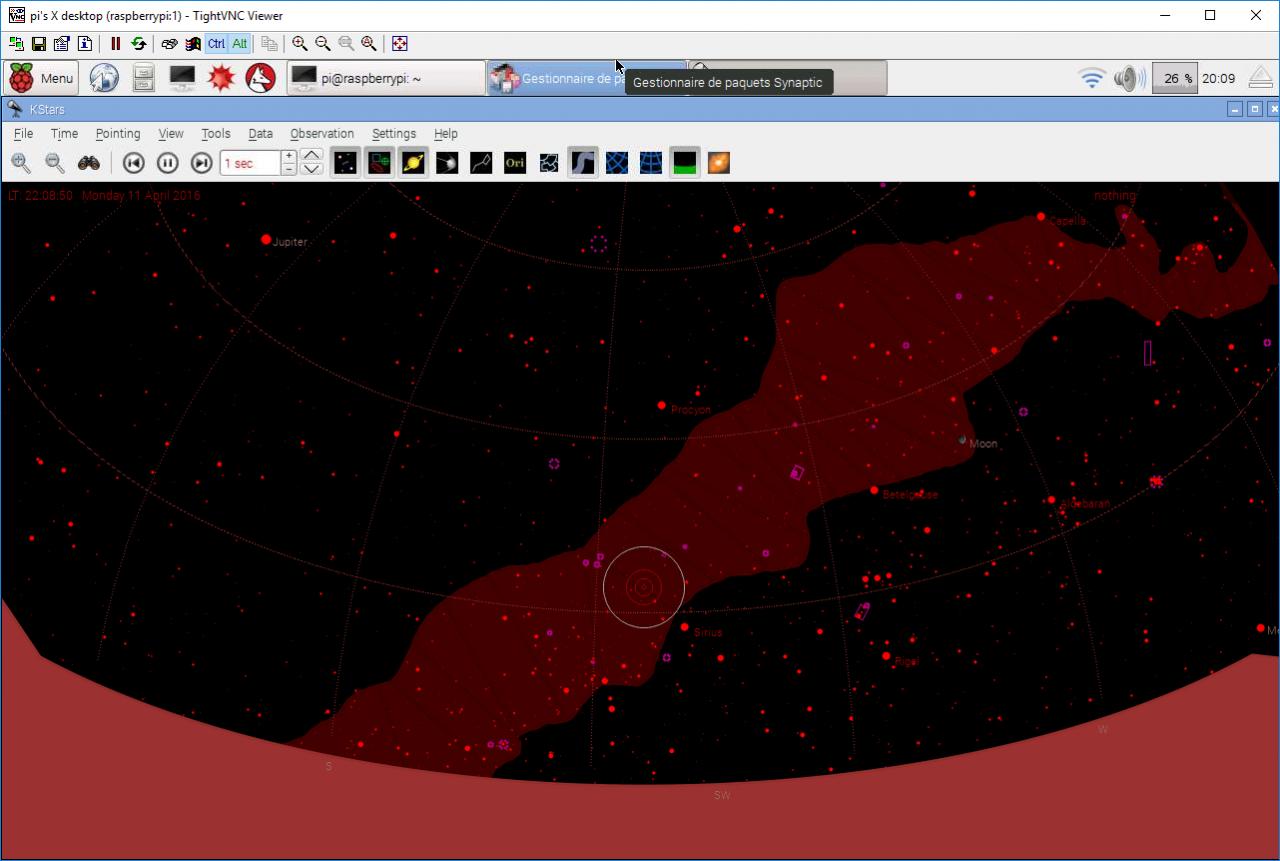Open TightVNC connection options
The height and width of the screenshot is (861, 1280).
62,44
